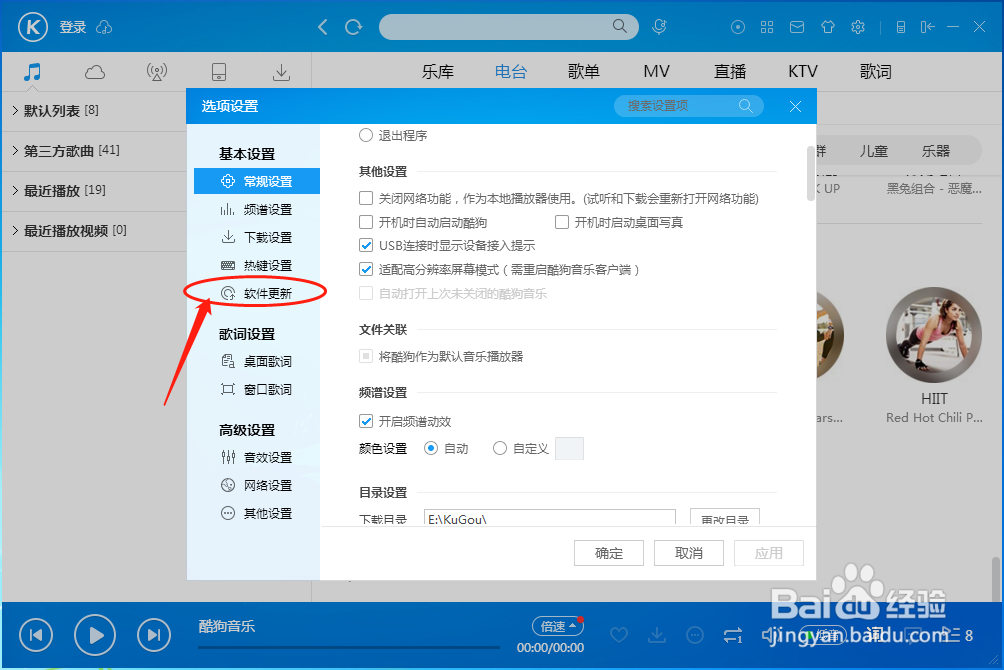This screenshot has width=1004, height=670.
Task: Switch to the 歌词 tab
Action: [x=876, y=72]
